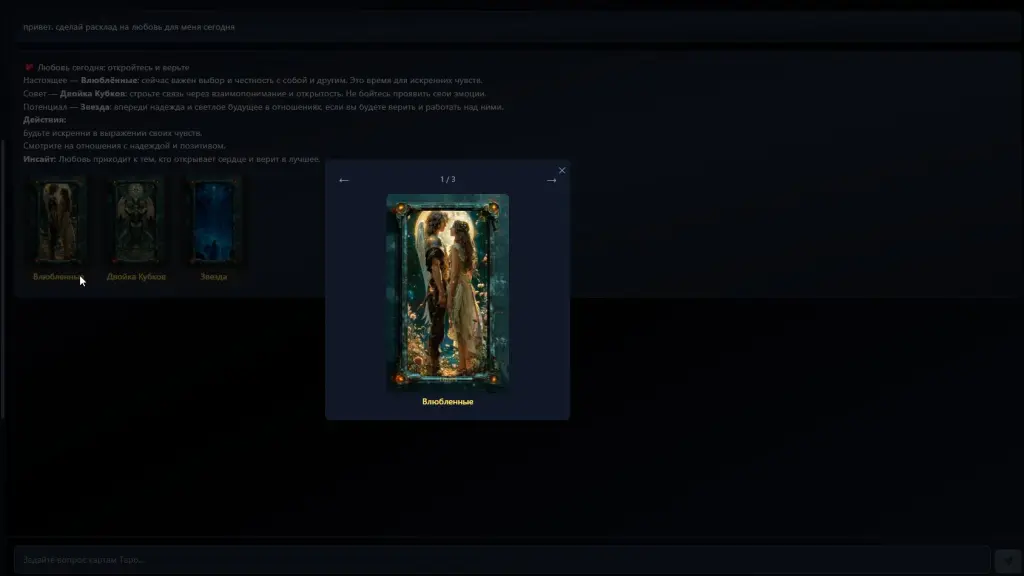
Task: Select the user message 'привет, сделай расклад'
Action: 129,27
